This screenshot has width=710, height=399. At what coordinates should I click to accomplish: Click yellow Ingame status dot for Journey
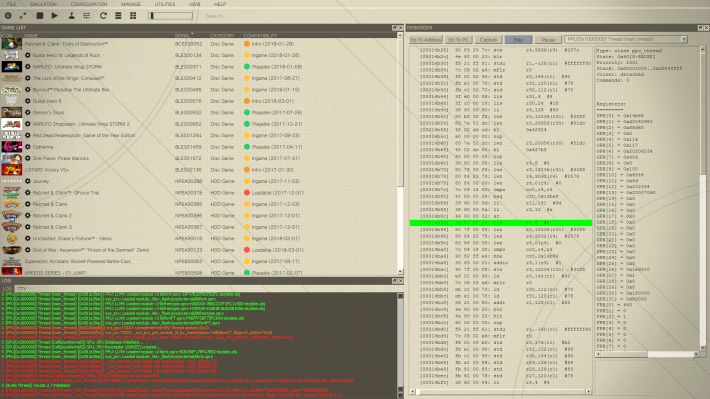pyautogui.click(x=247, y=181)
